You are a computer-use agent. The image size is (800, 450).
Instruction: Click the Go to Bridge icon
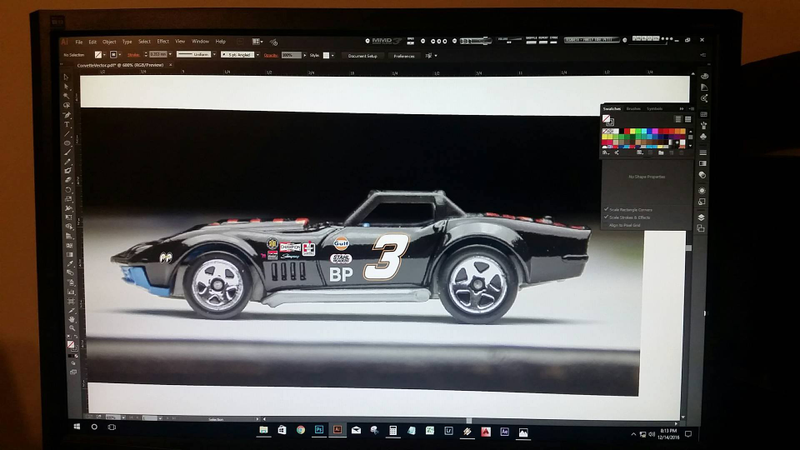tap(240, 41)
